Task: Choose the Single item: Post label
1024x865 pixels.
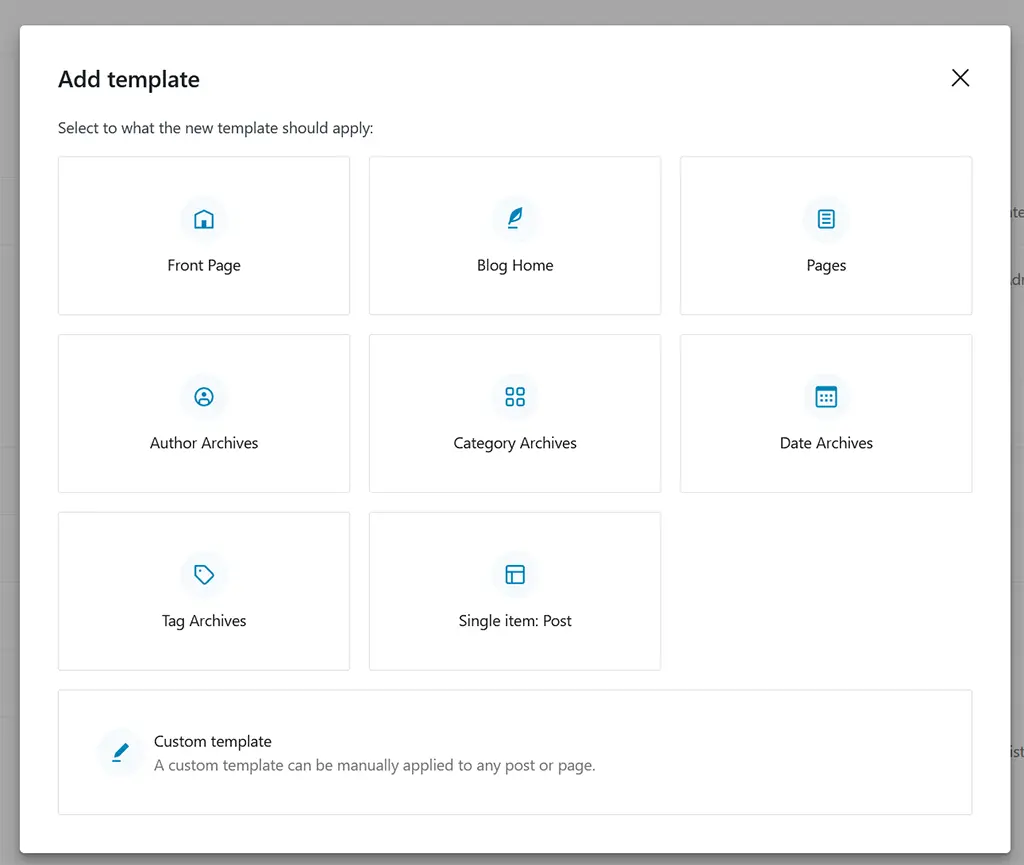Action: point(515,621)
